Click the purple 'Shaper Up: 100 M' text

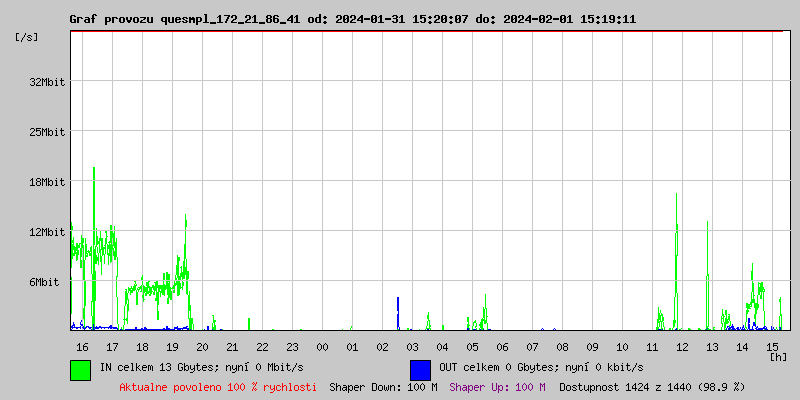tap(497, 387)
